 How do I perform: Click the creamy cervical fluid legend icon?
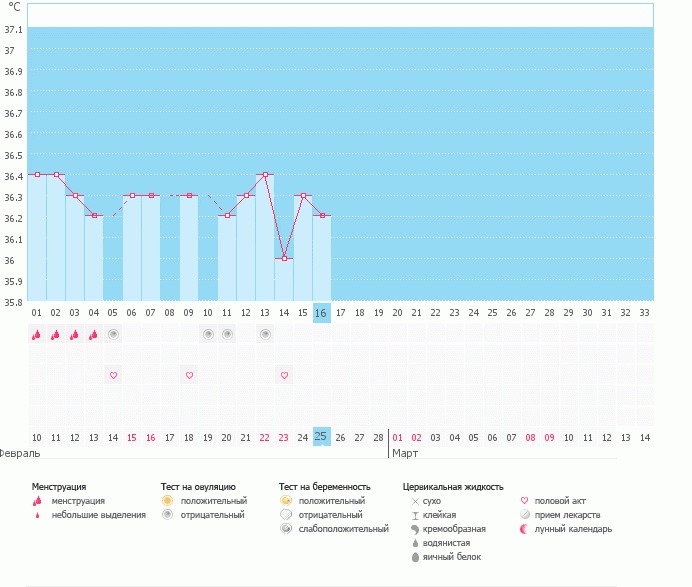[x=415, y=529]
